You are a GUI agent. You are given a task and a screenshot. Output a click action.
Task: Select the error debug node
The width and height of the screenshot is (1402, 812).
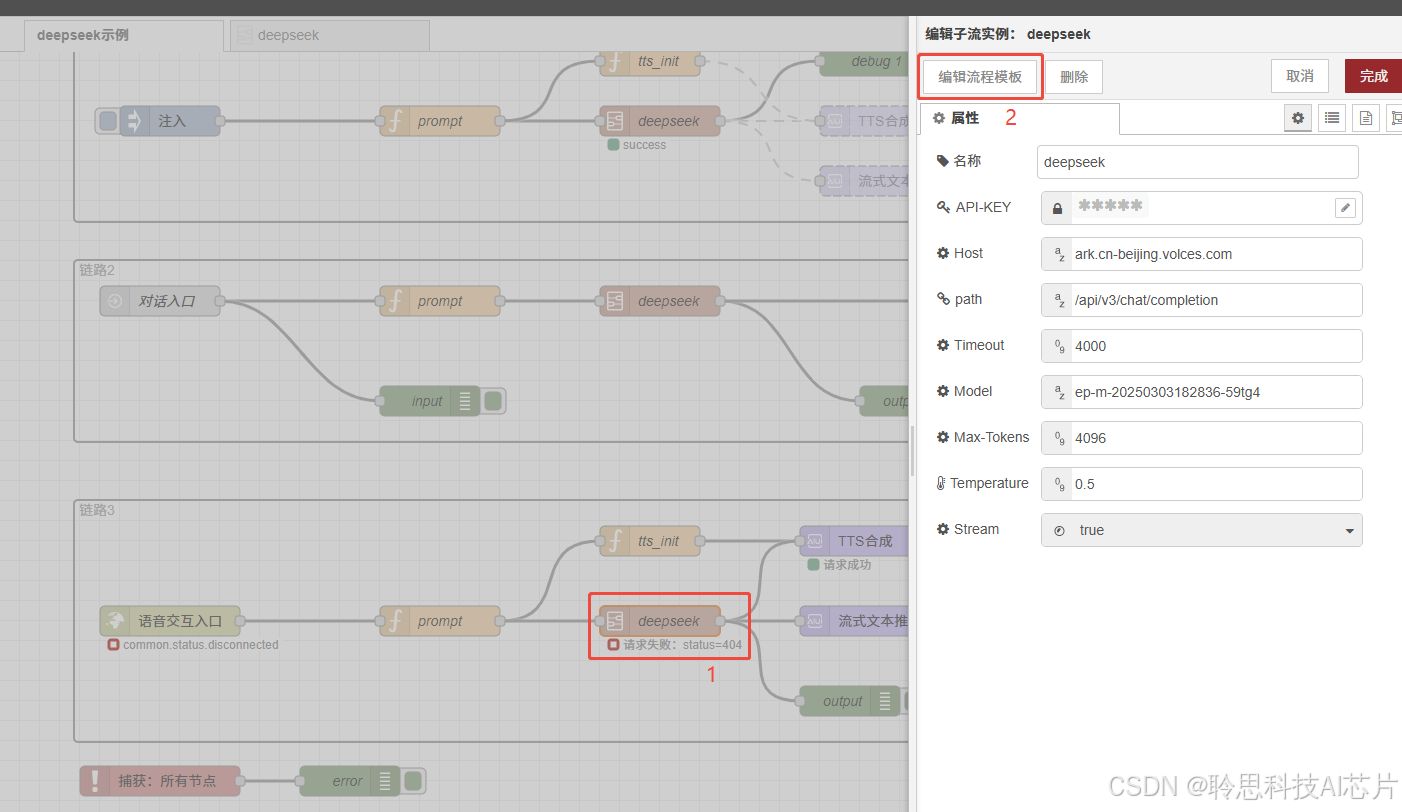[350, 781]
